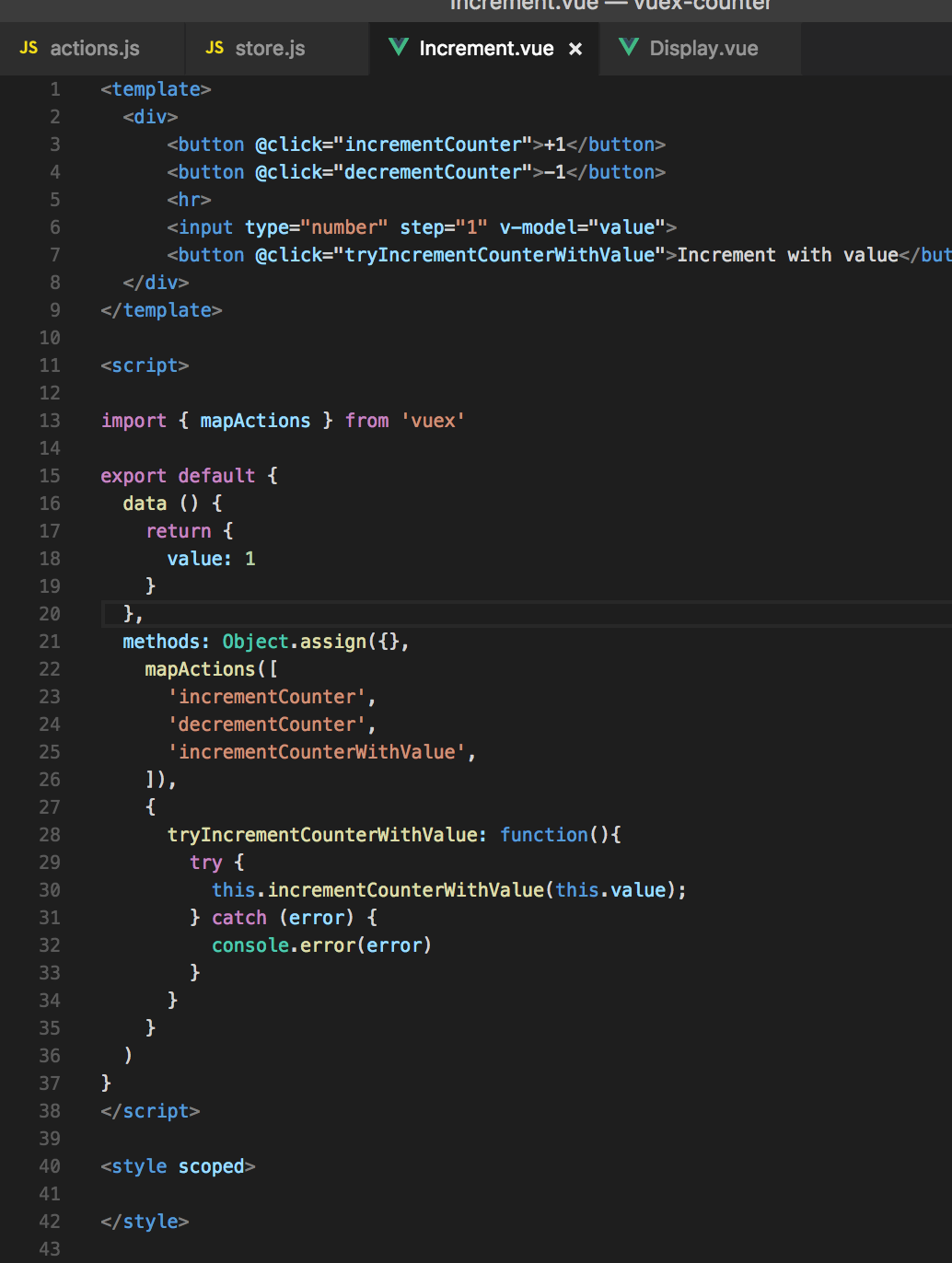Click 'methods:' on line 21
The image size is (952, 1263).
click(168, 642)
